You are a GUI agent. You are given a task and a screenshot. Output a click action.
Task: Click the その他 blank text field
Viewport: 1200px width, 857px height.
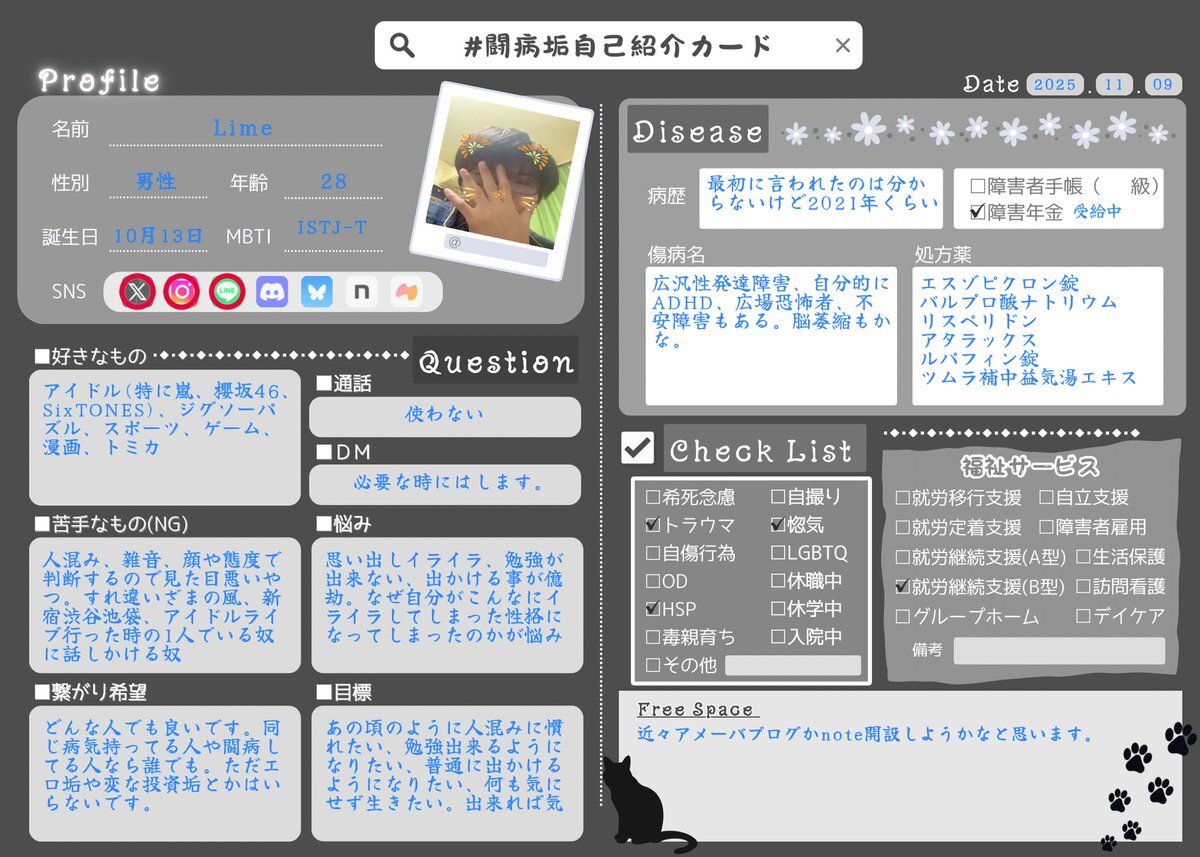tap(793, 666)
